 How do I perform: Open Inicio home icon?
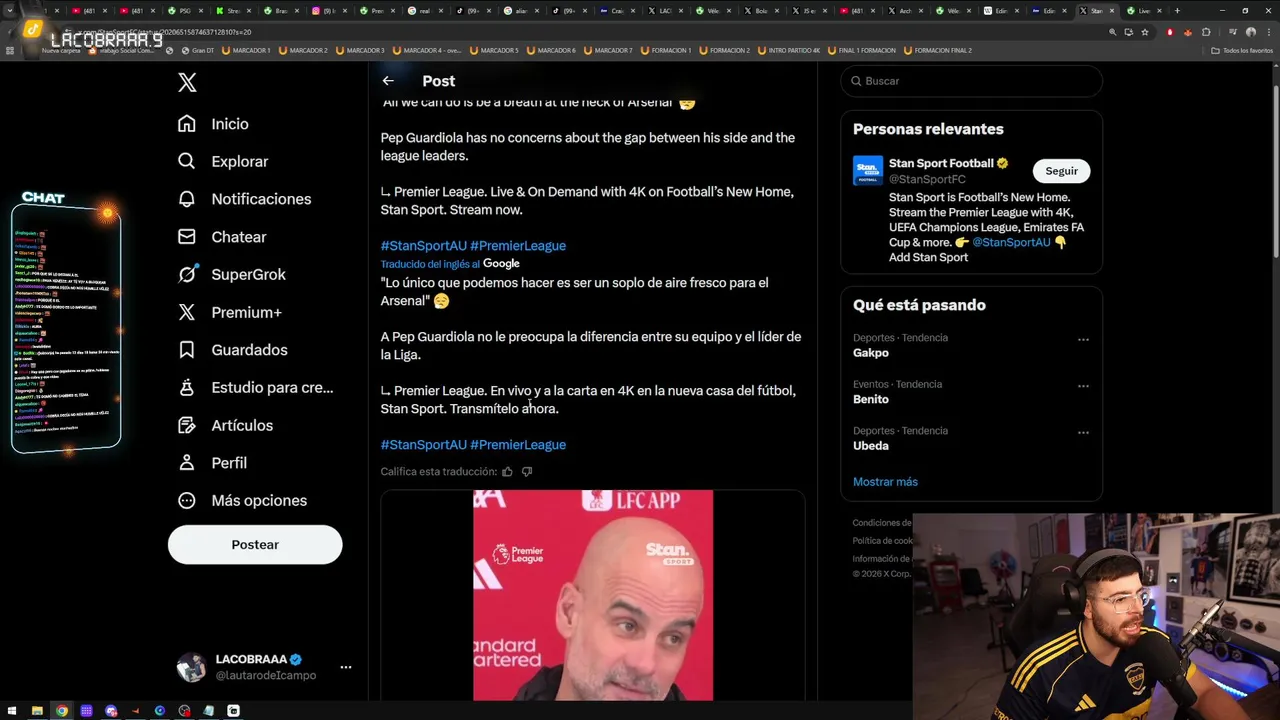[187, 124]
